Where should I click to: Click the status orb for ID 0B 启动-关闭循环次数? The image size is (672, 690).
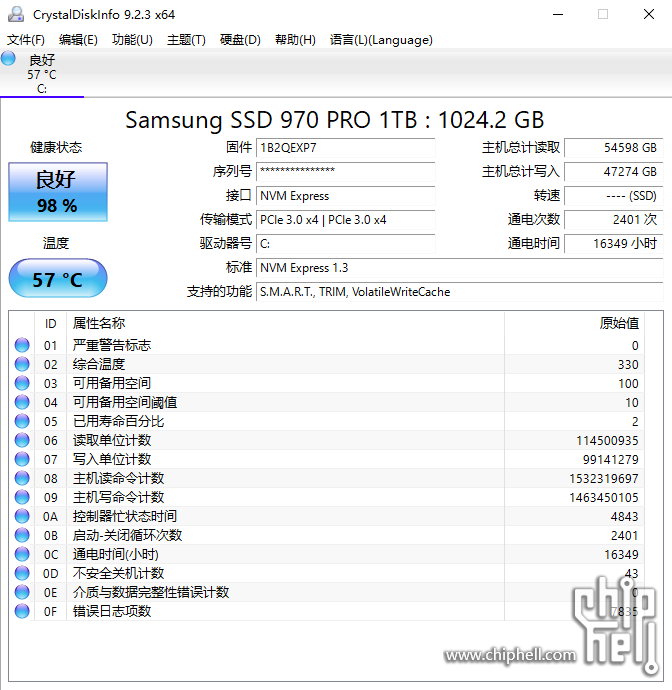22,535
